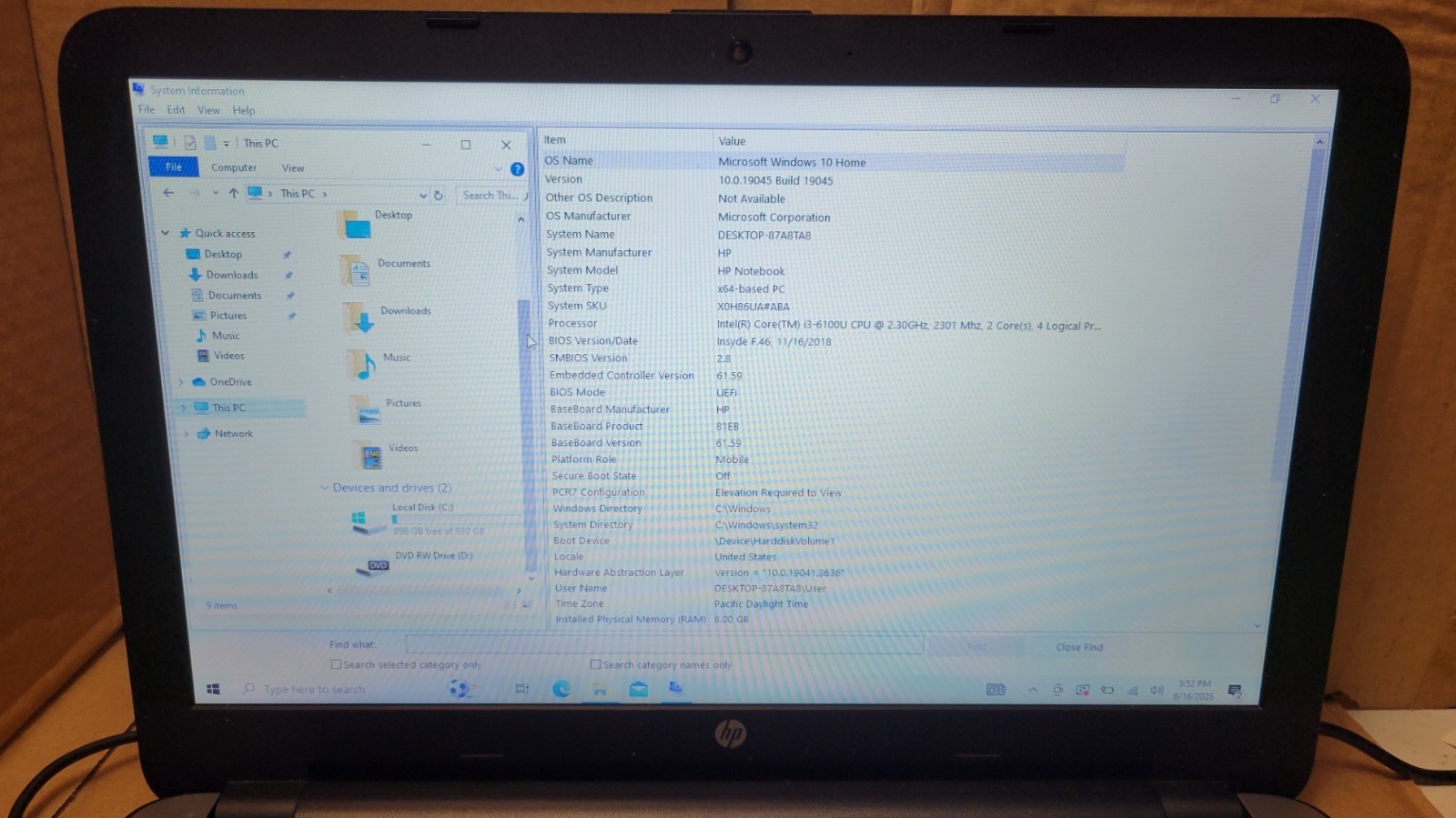
Task: Open the Music folder in This PC pane
Action: click(x=362, y=364)
